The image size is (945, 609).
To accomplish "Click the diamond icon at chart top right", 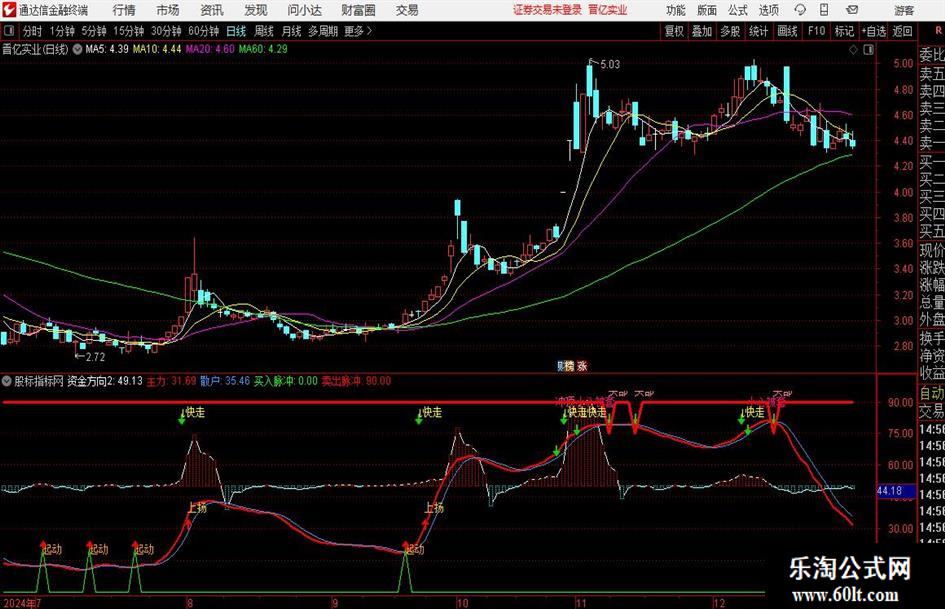I will tap(853, 50).
